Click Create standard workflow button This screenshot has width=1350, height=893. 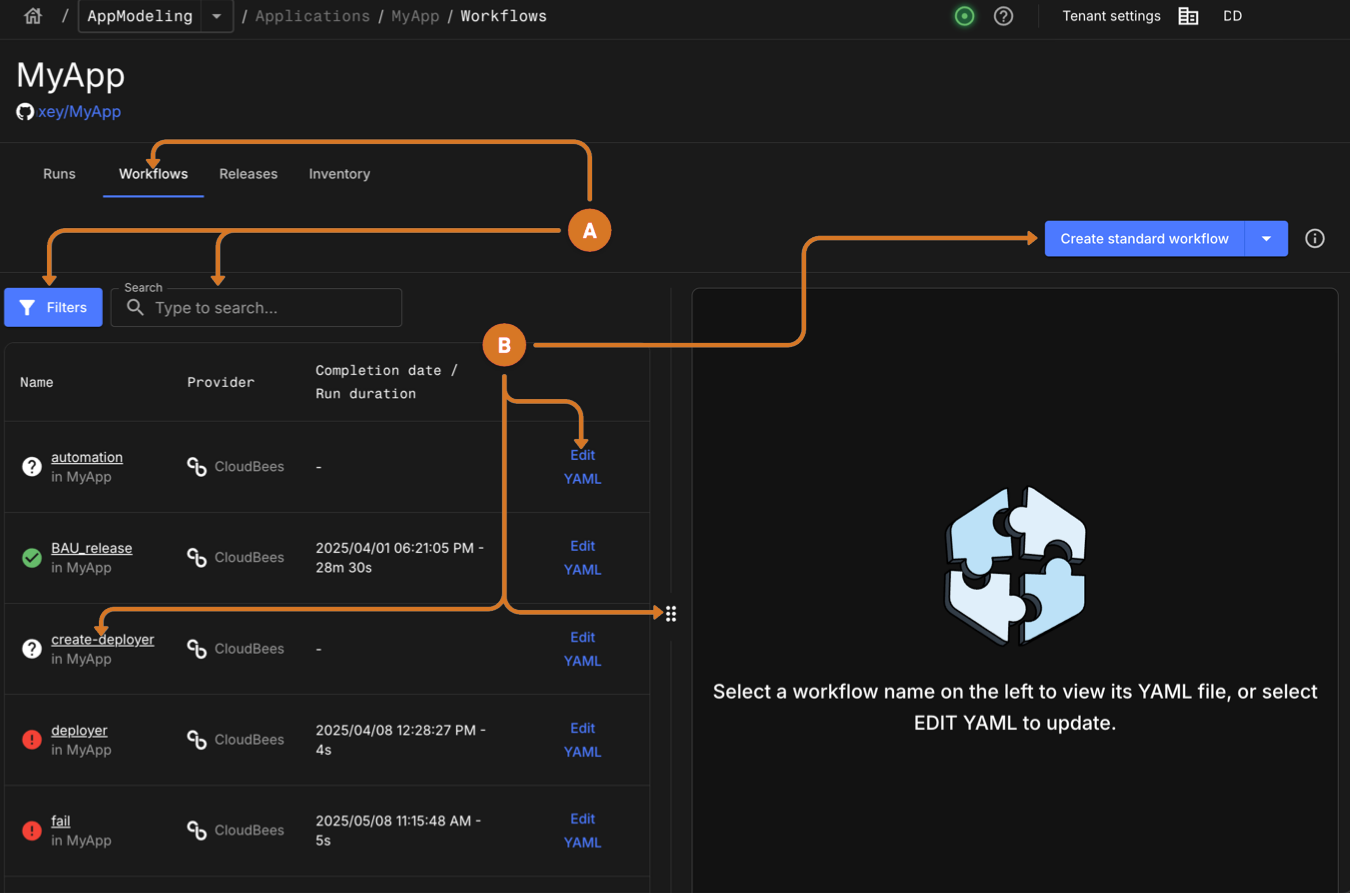pos(1144,238)
